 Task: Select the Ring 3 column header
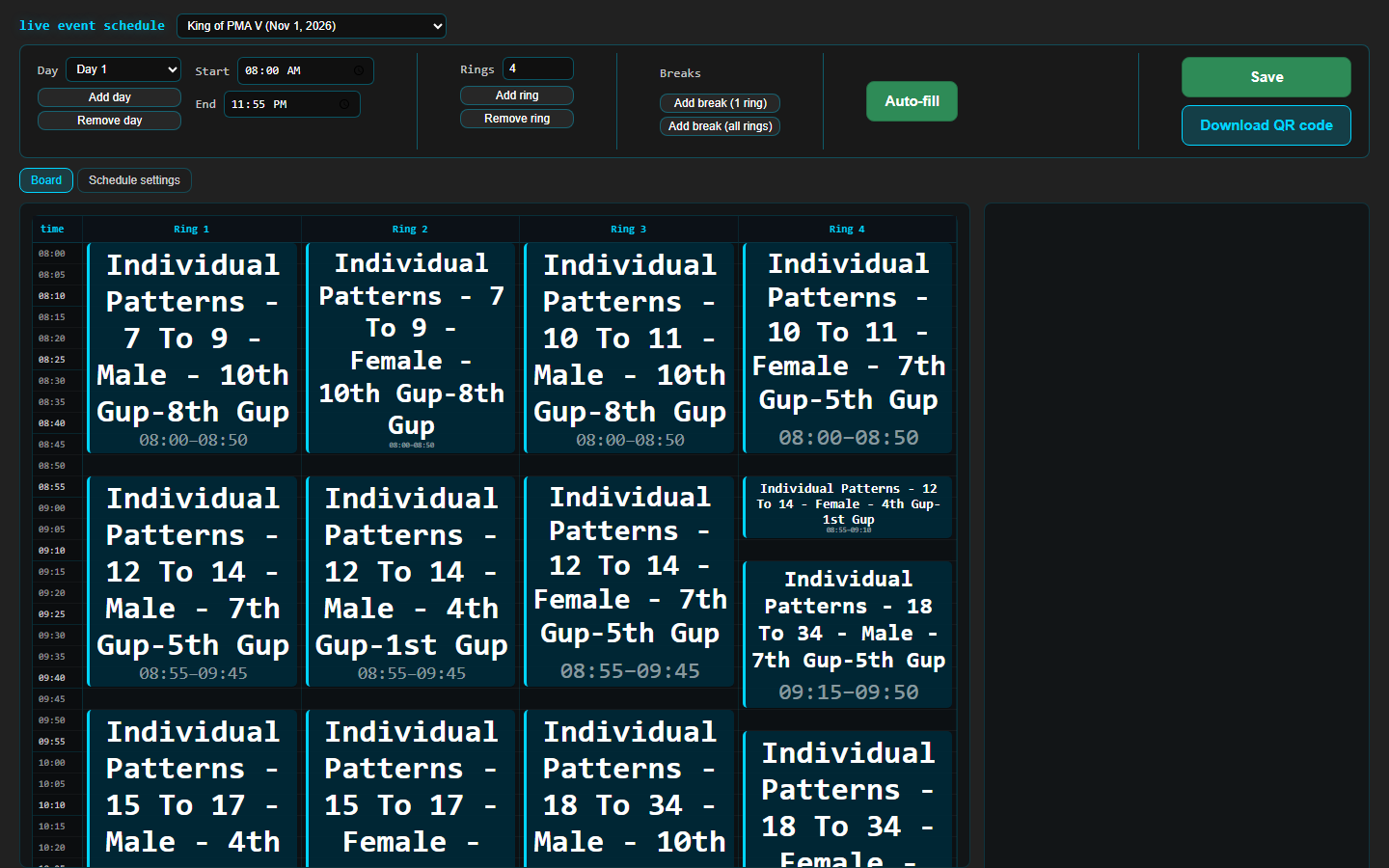[629, 230]
